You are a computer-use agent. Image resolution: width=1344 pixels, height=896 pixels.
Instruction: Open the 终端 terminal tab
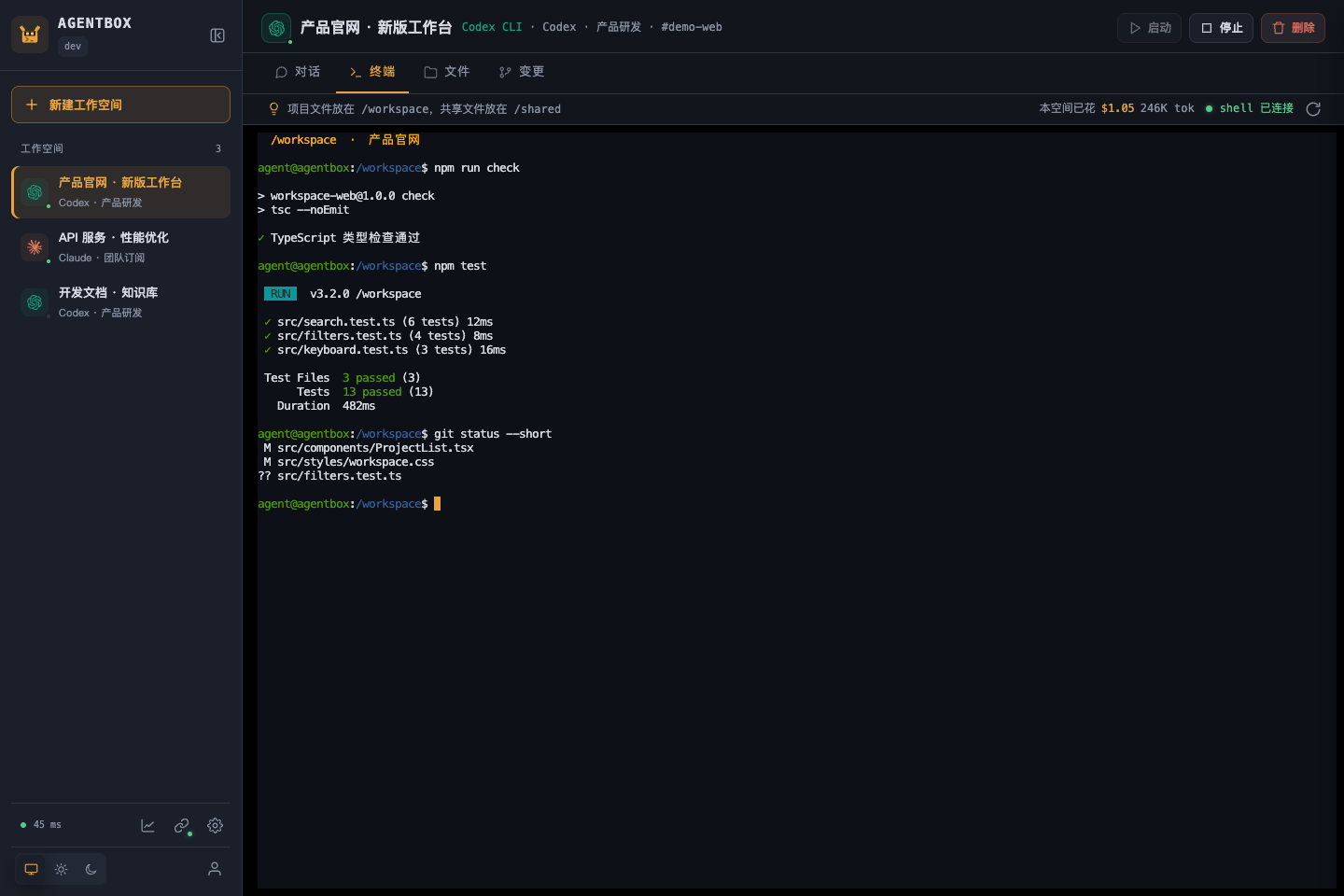(372, 72)
